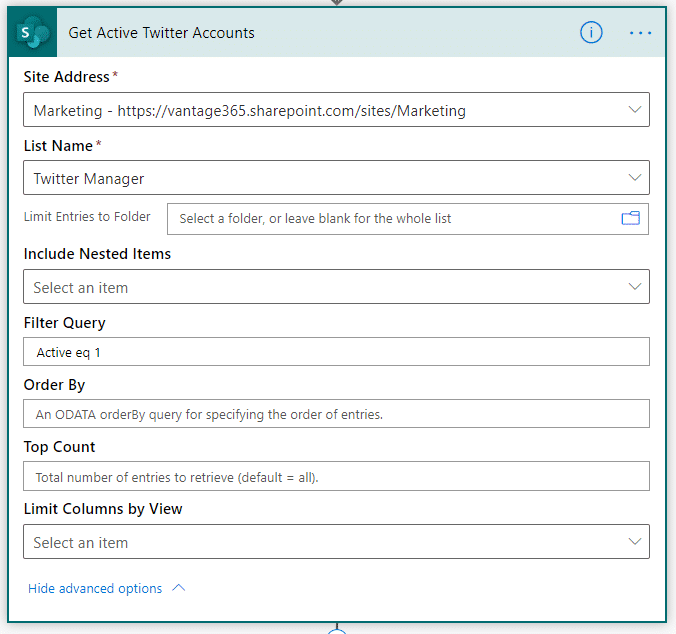Open the three-dot more options menu

pos(640,33)
